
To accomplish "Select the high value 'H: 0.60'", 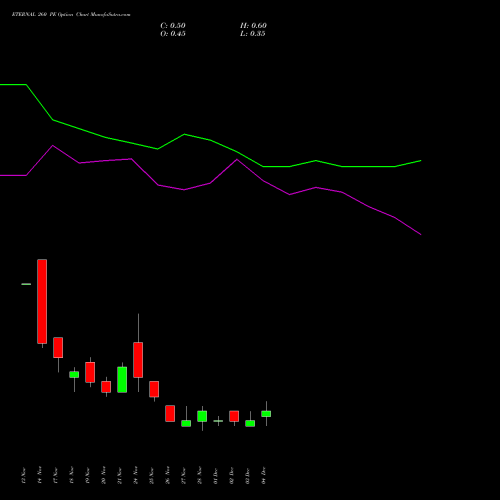I will point(253,26).
